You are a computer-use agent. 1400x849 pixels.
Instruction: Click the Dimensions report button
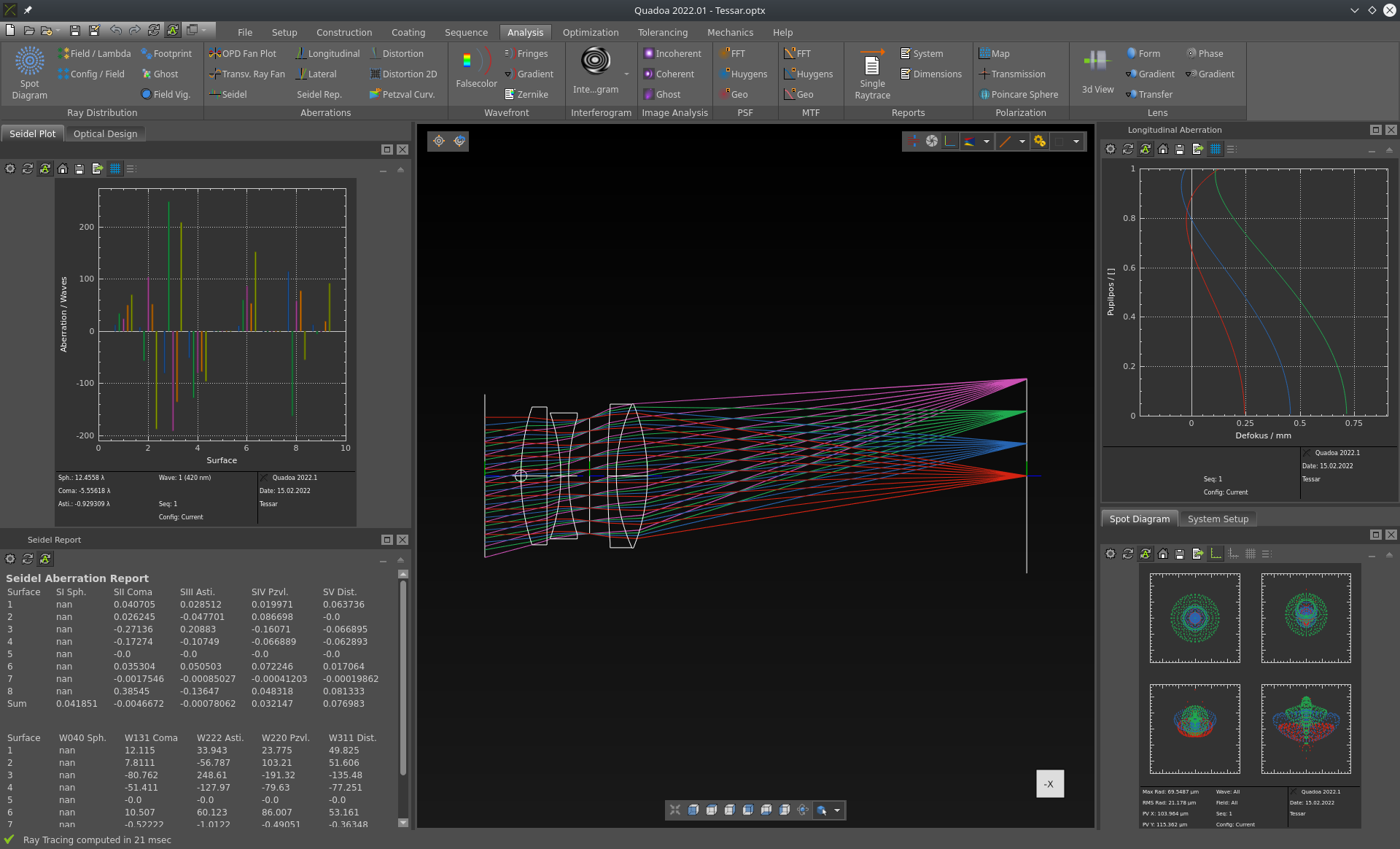point(931,74)
